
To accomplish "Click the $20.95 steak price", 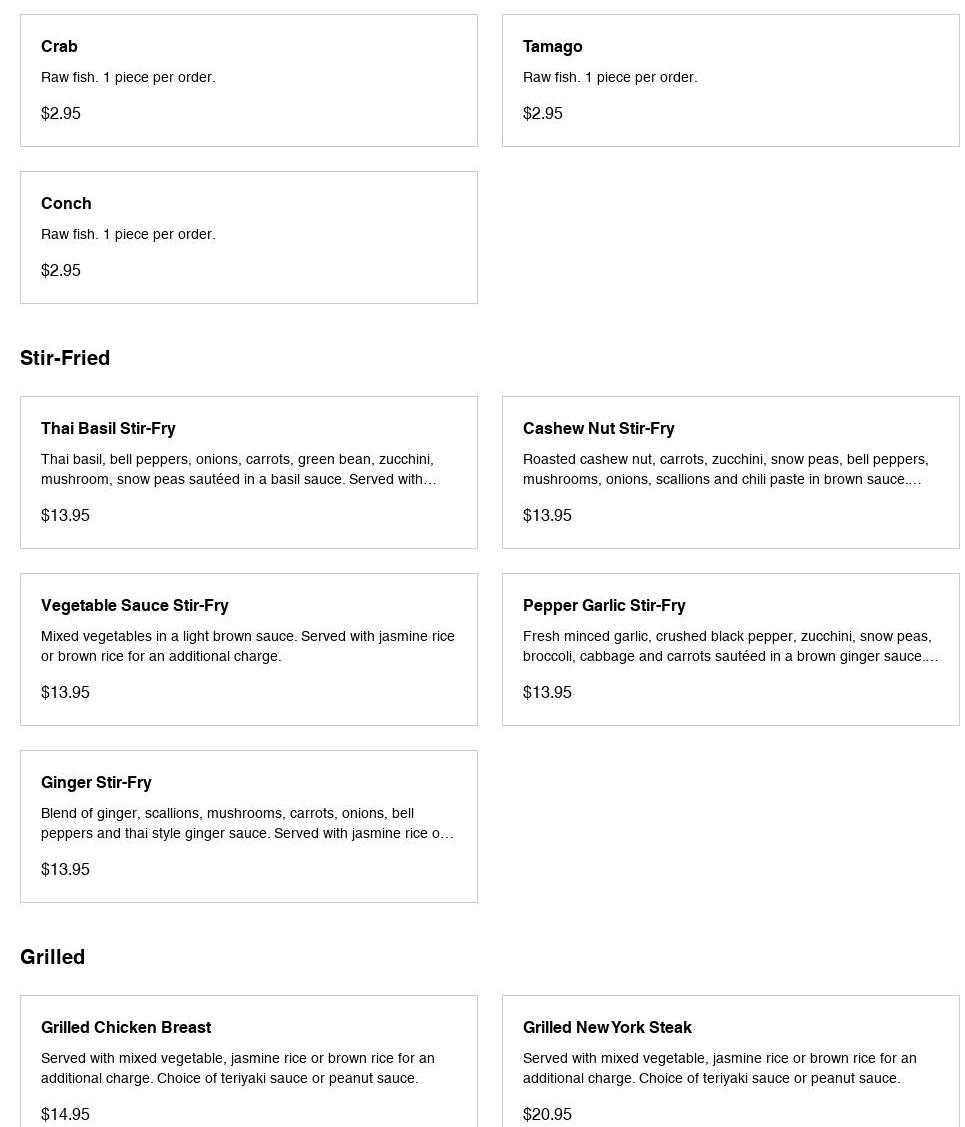I will click(x=547, y=1114).
